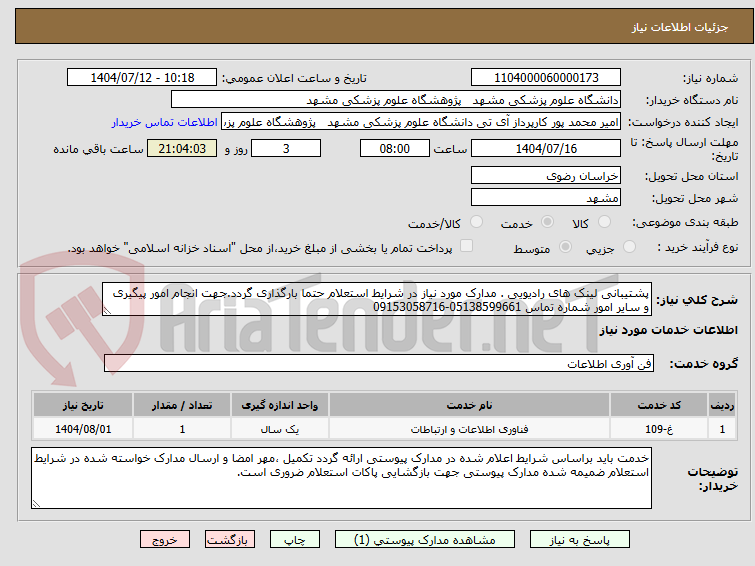
Task: Click the deadline time field 08:00
Action: (395, 148)
